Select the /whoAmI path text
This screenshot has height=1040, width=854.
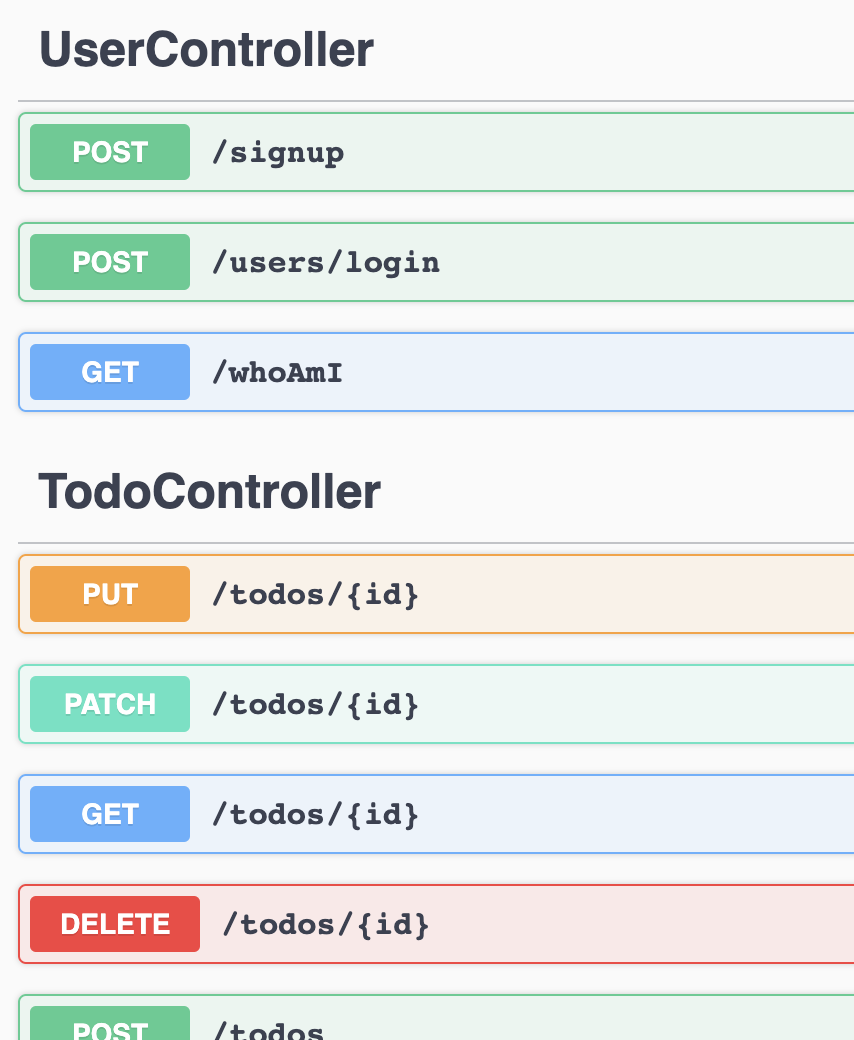[277, 373]
